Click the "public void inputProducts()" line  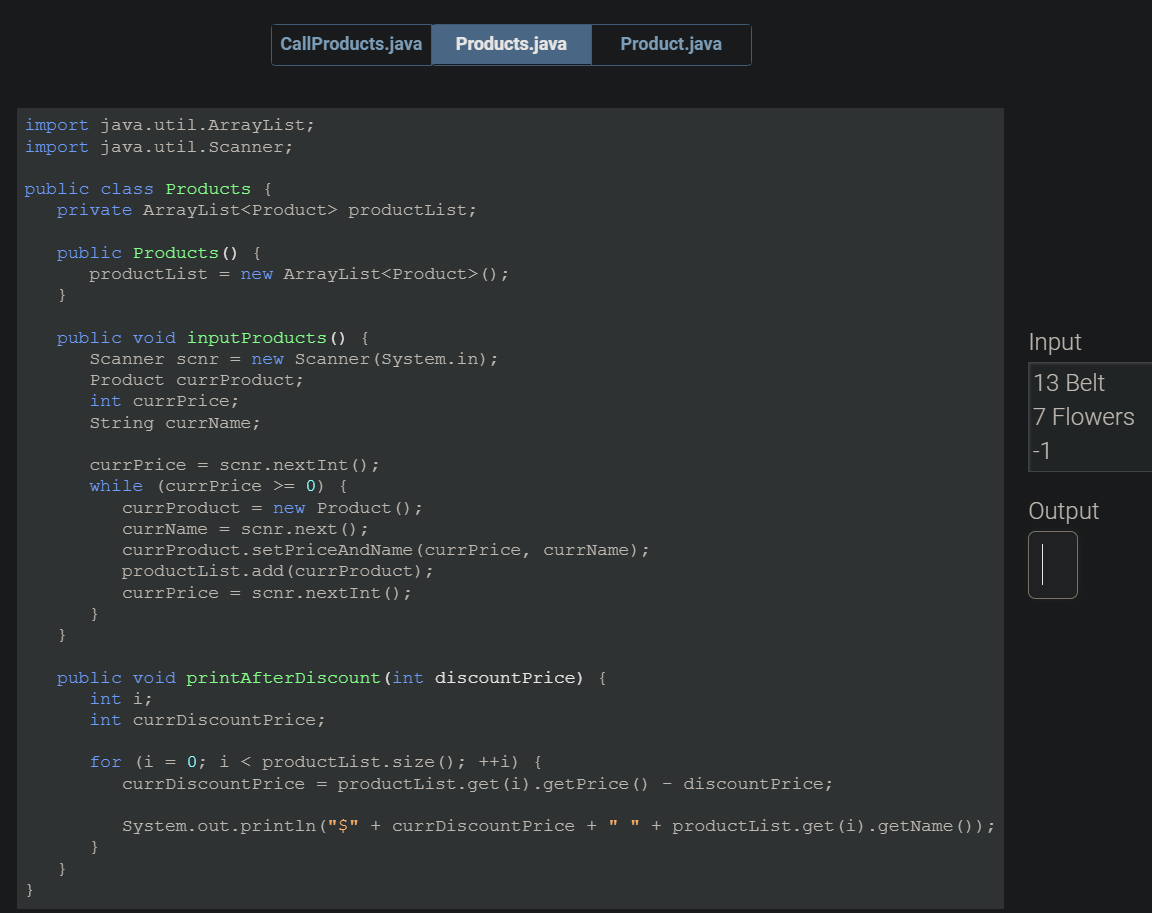click(213, 338)
